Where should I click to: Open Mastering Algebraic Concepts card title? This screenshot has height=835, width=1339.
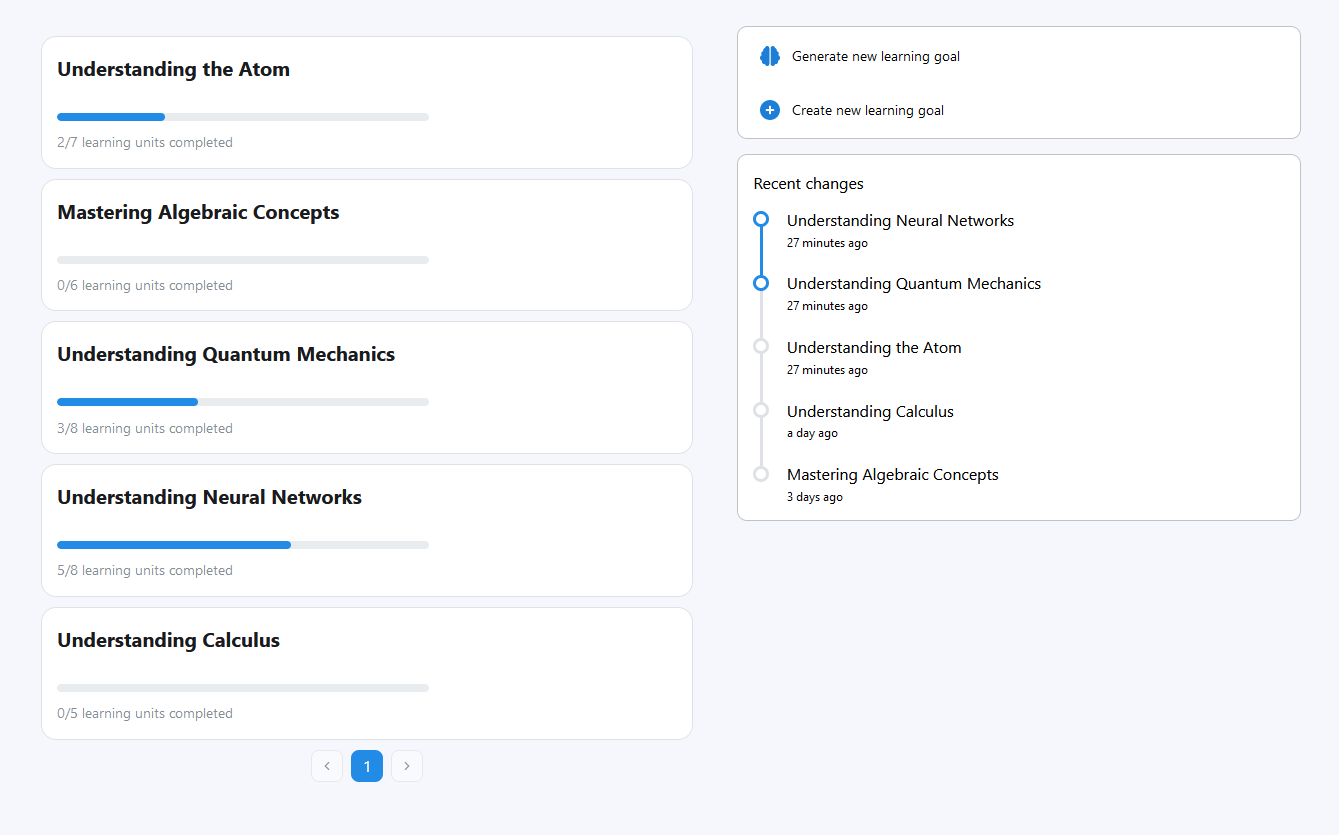tap(198, 212)
